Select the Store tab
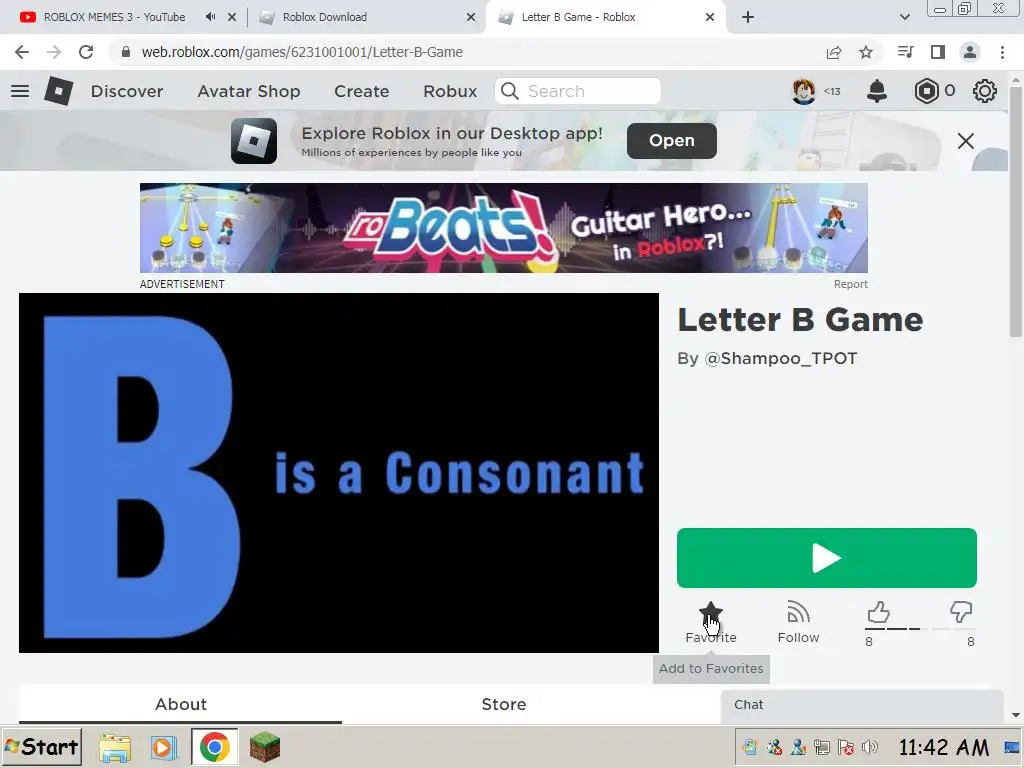 point(504,704)
